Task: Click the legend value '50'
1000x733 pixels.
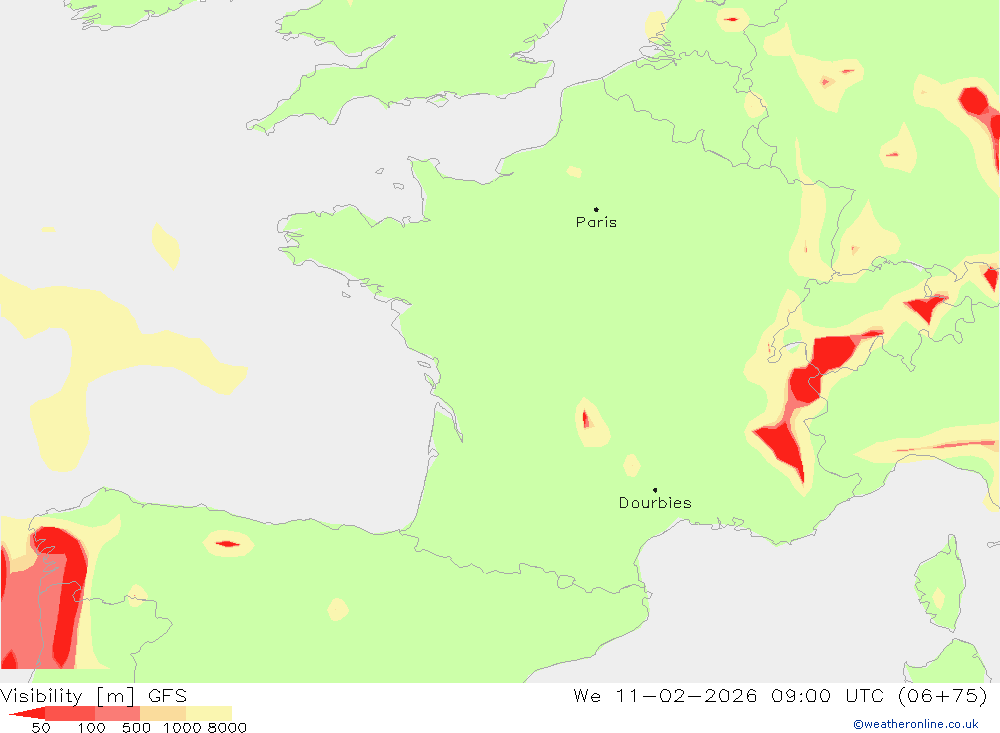Action: click(x=41, y=727)
